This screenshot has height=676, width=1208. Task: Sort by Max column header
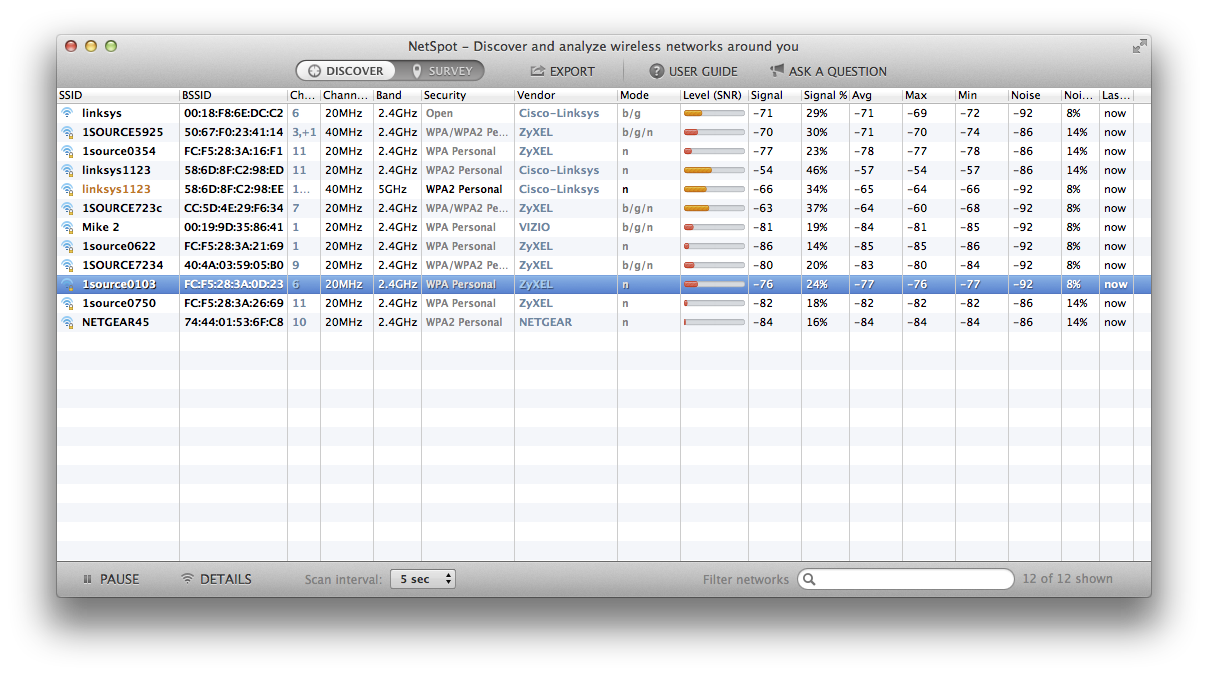click(x=929, y=95)
